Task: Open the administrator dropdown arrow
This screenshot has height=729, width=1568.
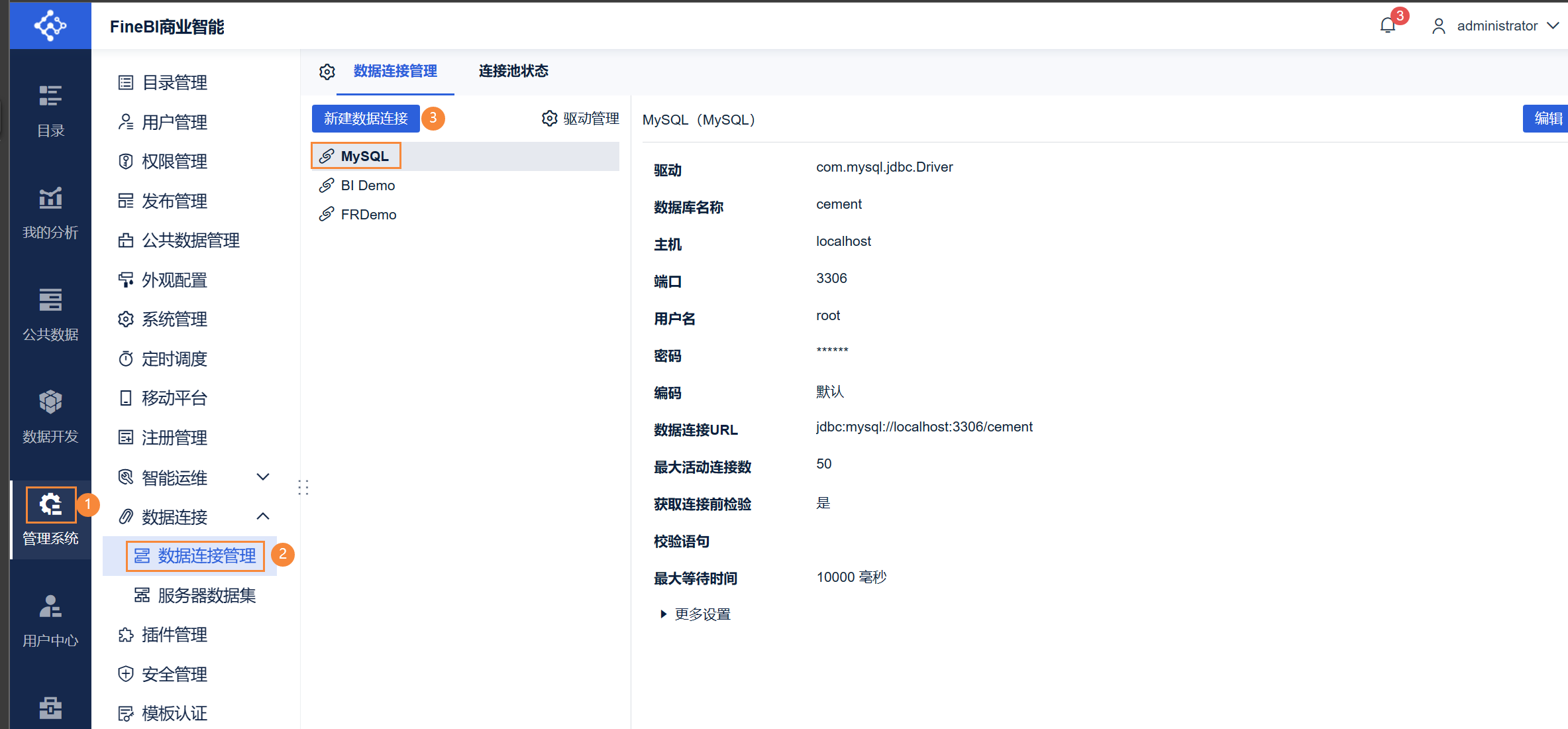Action: [x=1553, y=26]
